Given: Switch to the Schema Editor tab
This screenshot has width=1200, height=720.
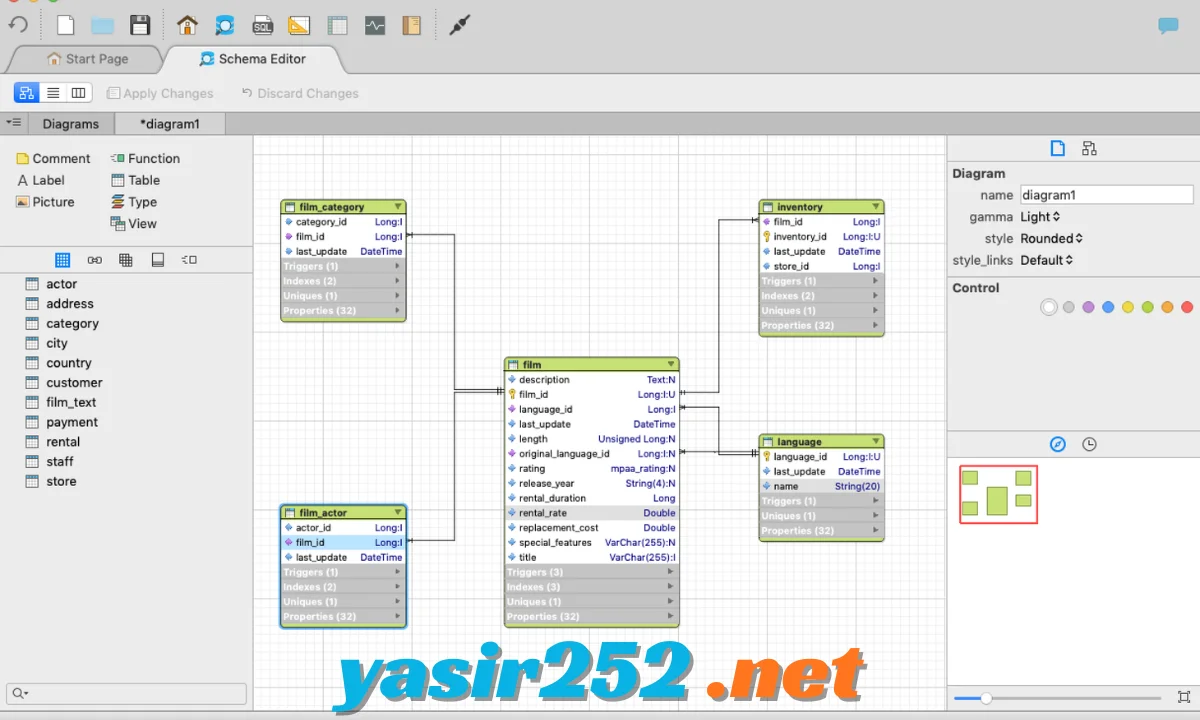Looking at the screenshot, I should (253, 59).
